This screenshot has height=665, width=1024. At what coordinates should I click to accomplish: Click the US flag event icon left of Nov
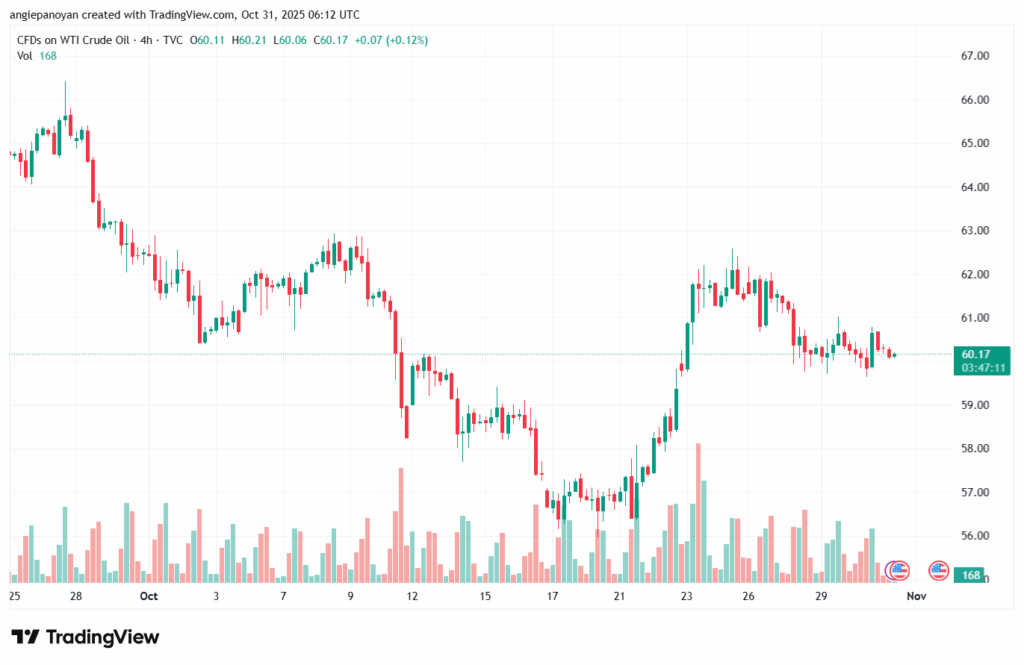tap(898, 571)
